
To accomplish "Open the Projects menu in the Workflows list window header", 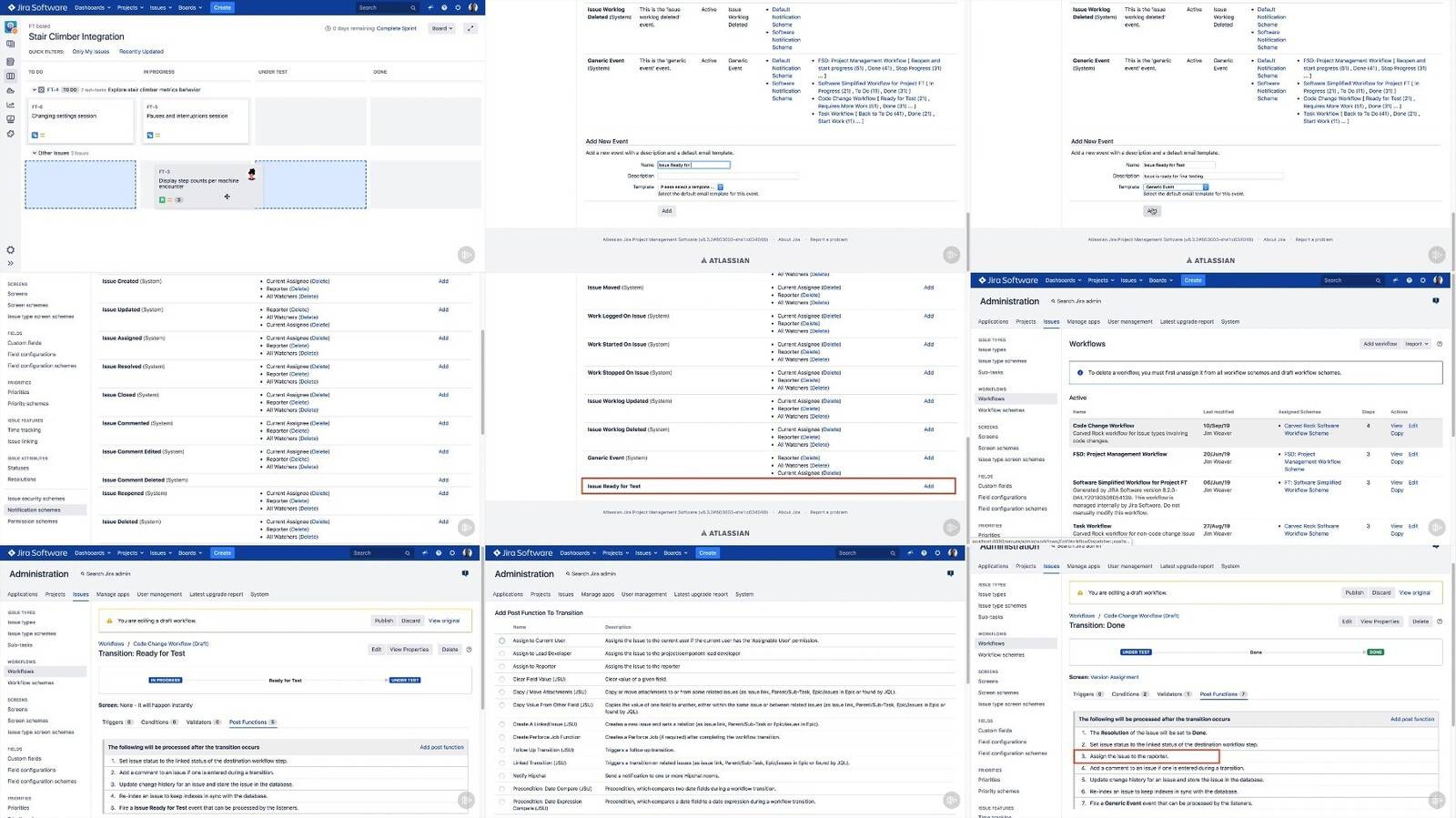I will click(x=1101, y=280).
